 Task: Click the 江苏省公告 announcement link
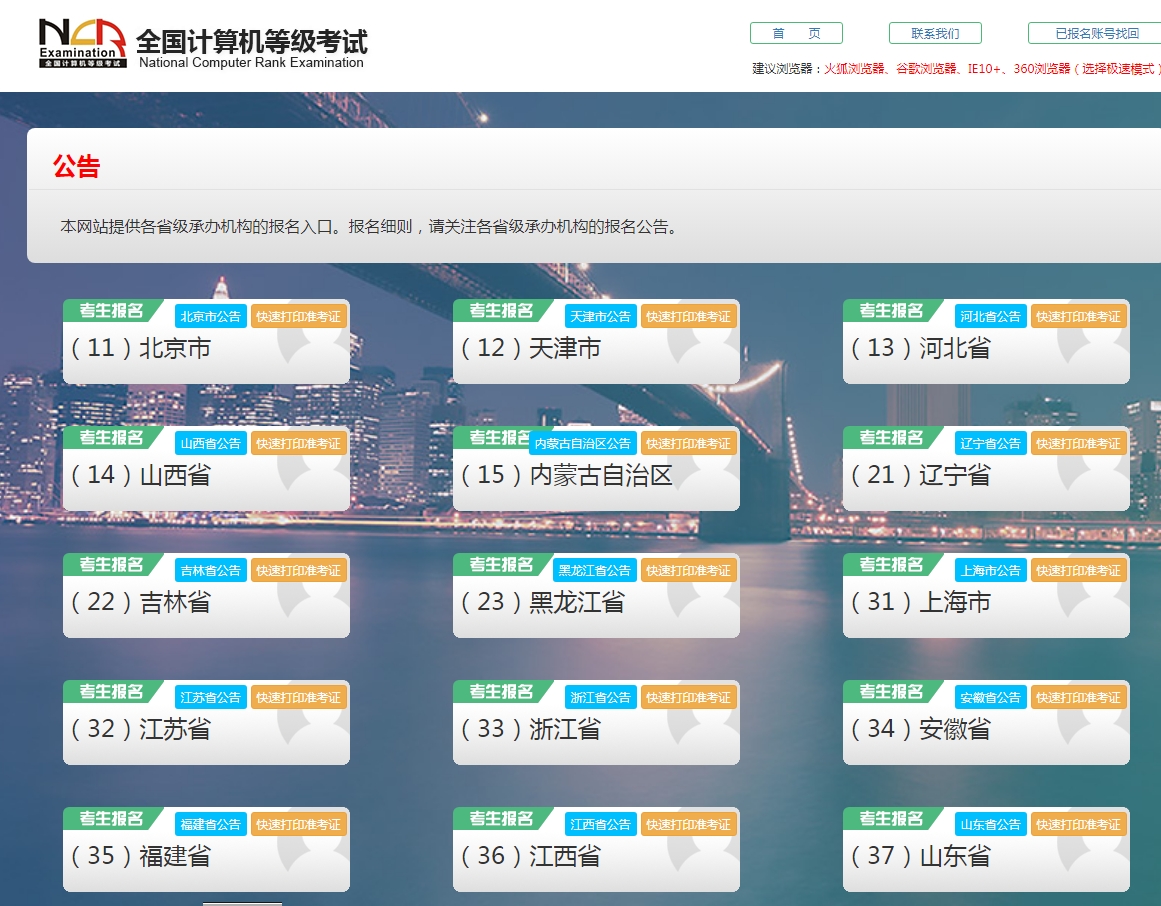[x=210, y=696]
